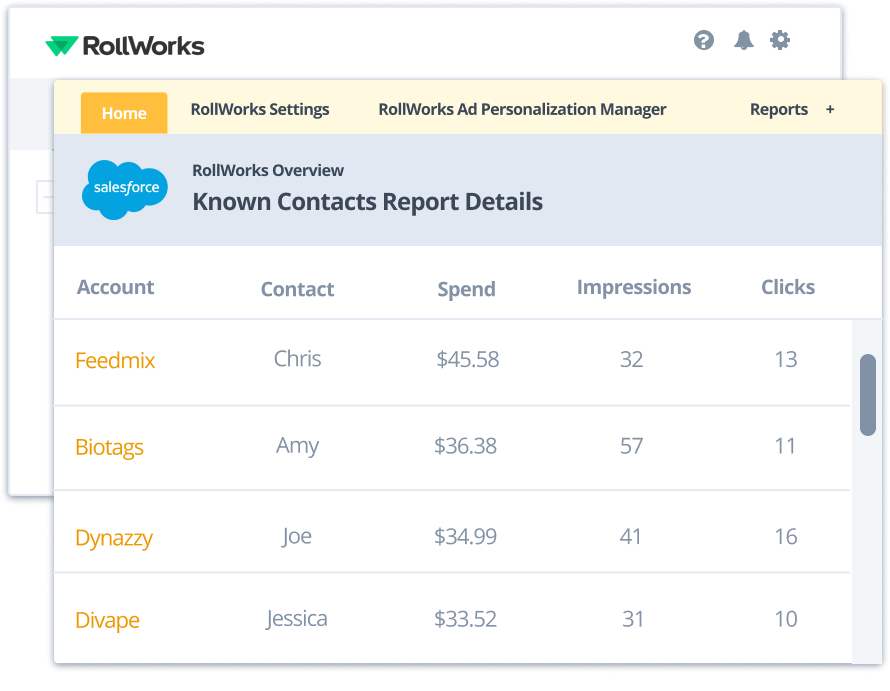
Task: Open the RollWorks Settings tab
Action: (x=260, y=110)
